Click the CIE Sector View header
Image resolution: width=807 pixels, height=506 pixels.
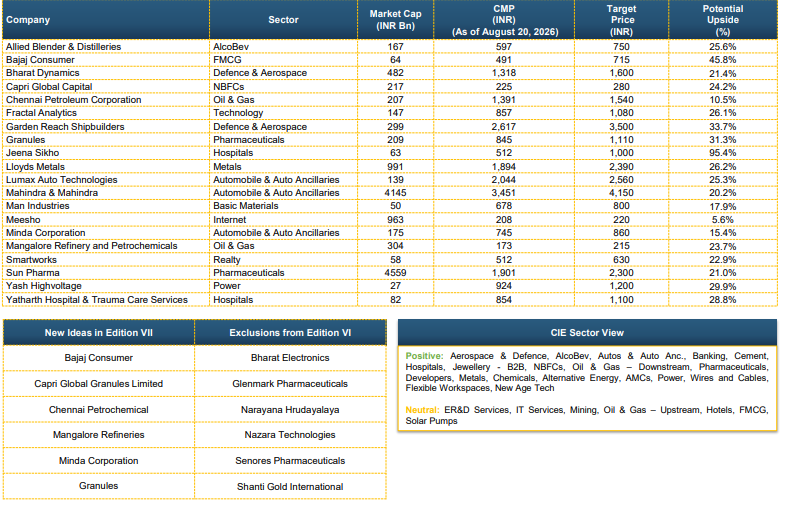587,333
